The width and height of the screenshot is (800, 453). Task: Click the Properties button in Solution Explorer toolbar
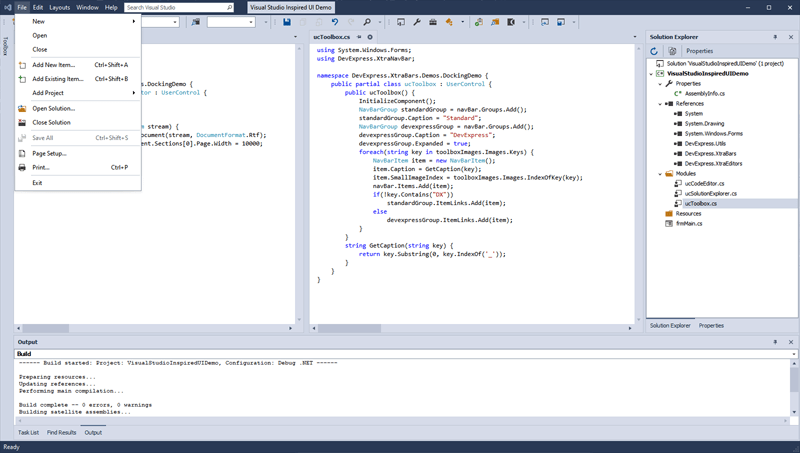[699, 51]
